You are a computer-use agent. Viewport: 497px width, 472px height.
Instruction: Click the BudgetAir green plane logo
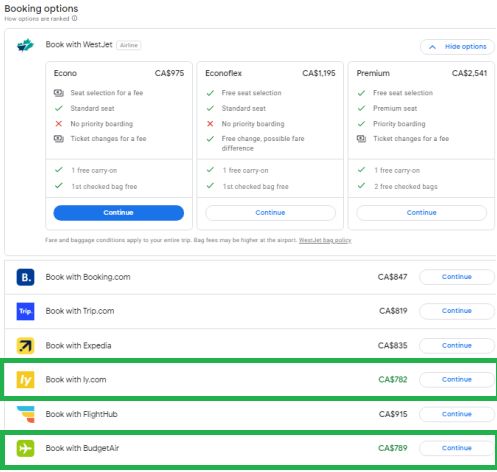(25, 448)
